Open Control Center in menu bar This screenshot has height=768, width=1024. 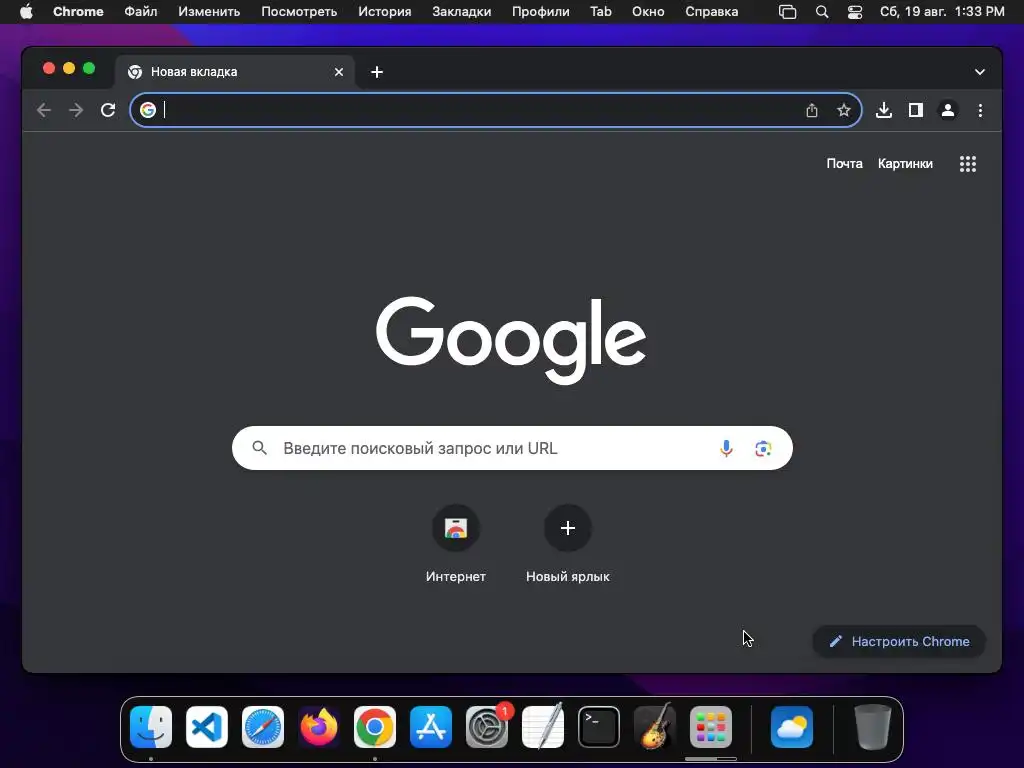click(855, 12)
